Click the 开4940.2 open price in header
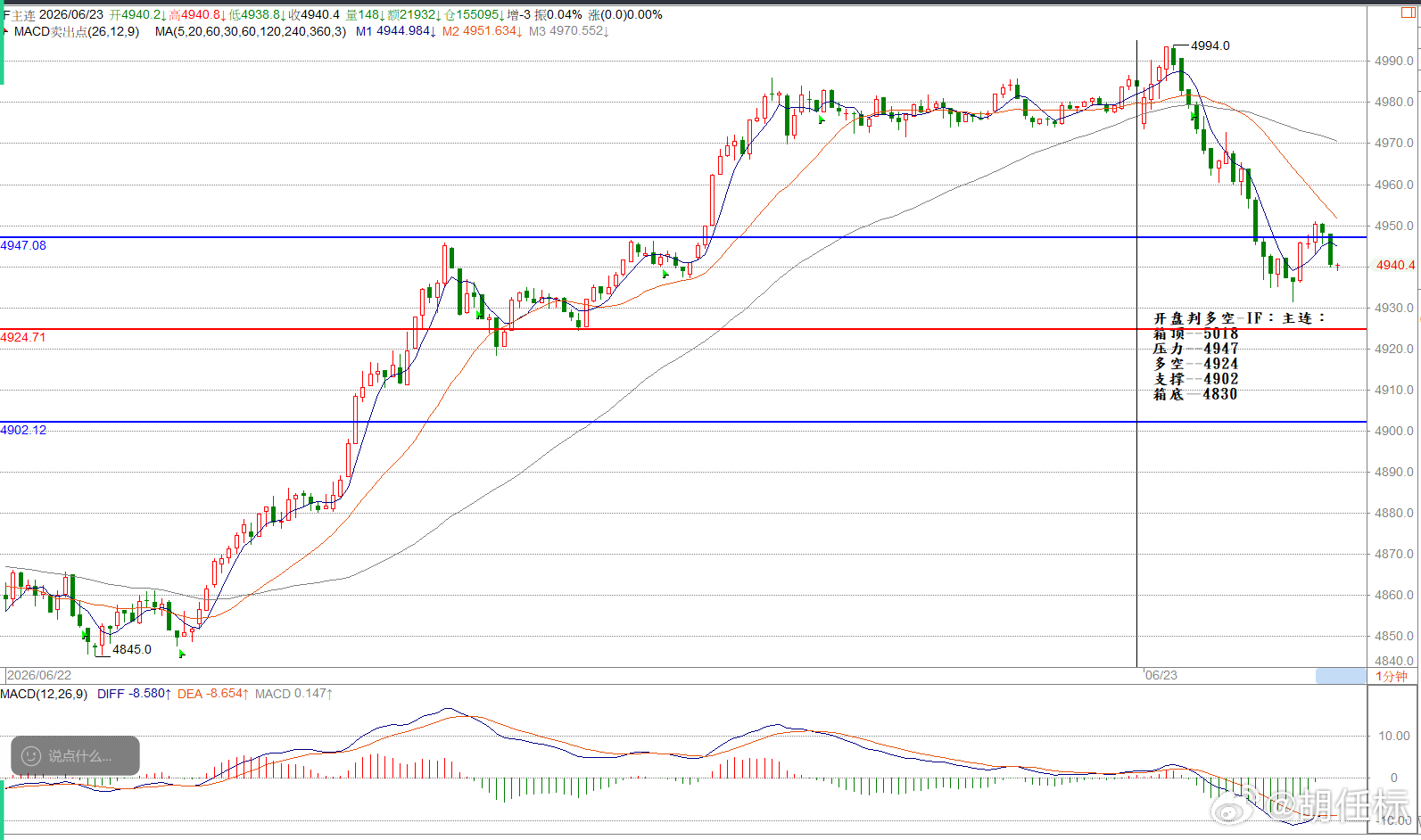 click(x=137, y=15)
